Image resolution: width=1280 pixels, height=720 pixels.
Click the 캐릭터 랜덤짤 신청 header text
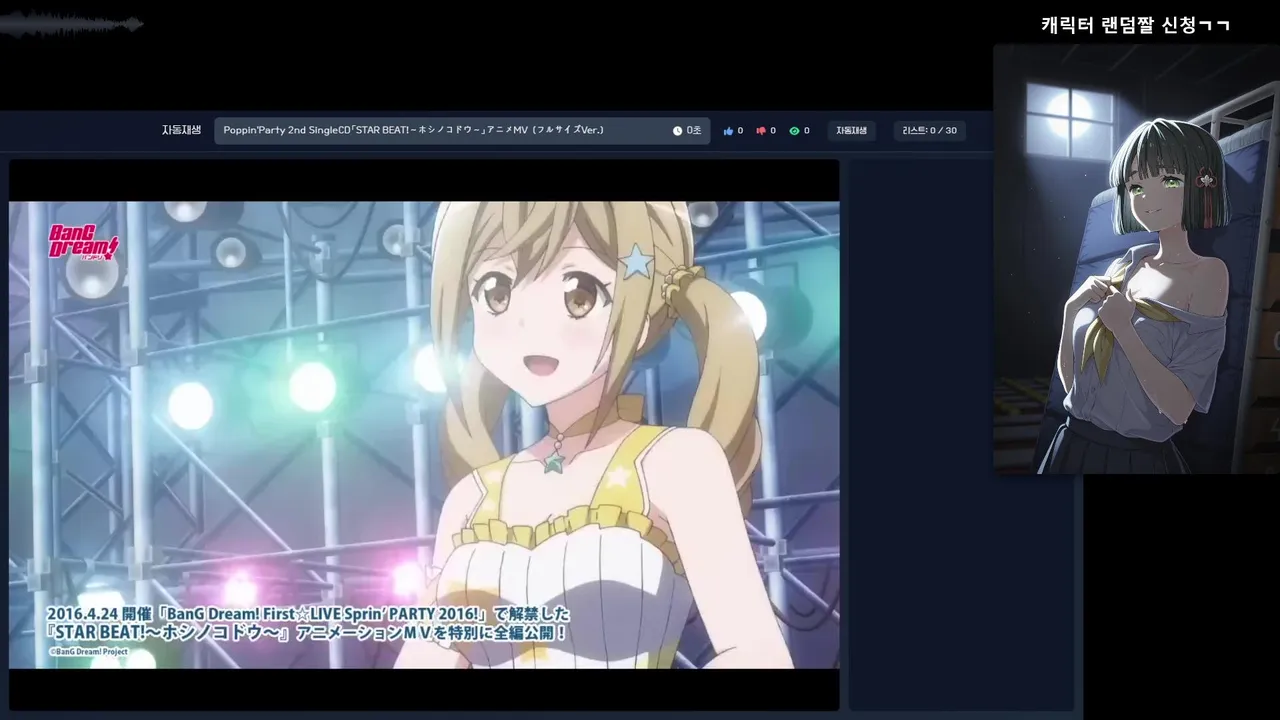(1135, 25)
